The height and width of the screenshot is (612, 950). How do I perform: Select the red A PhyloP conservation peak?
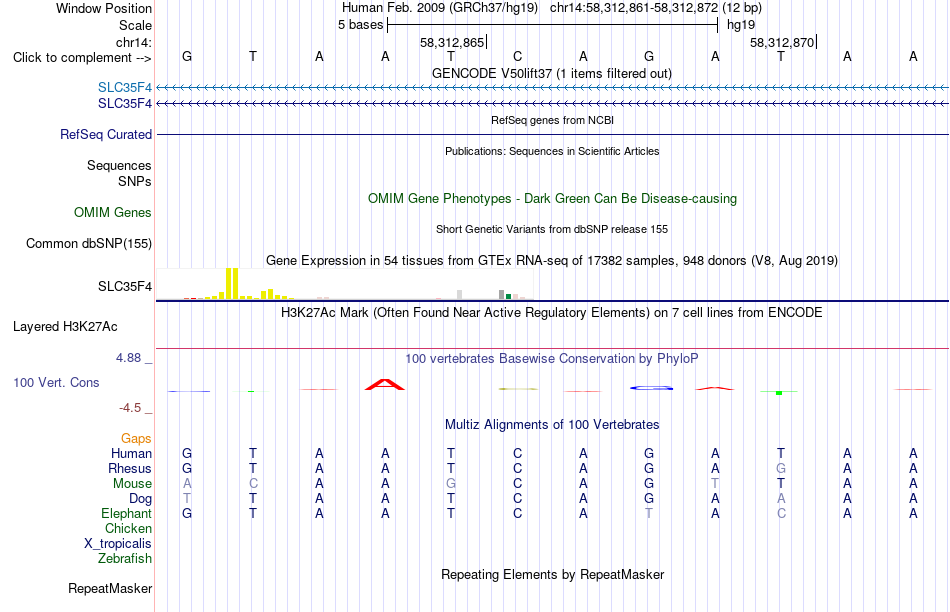click(385, 384)
